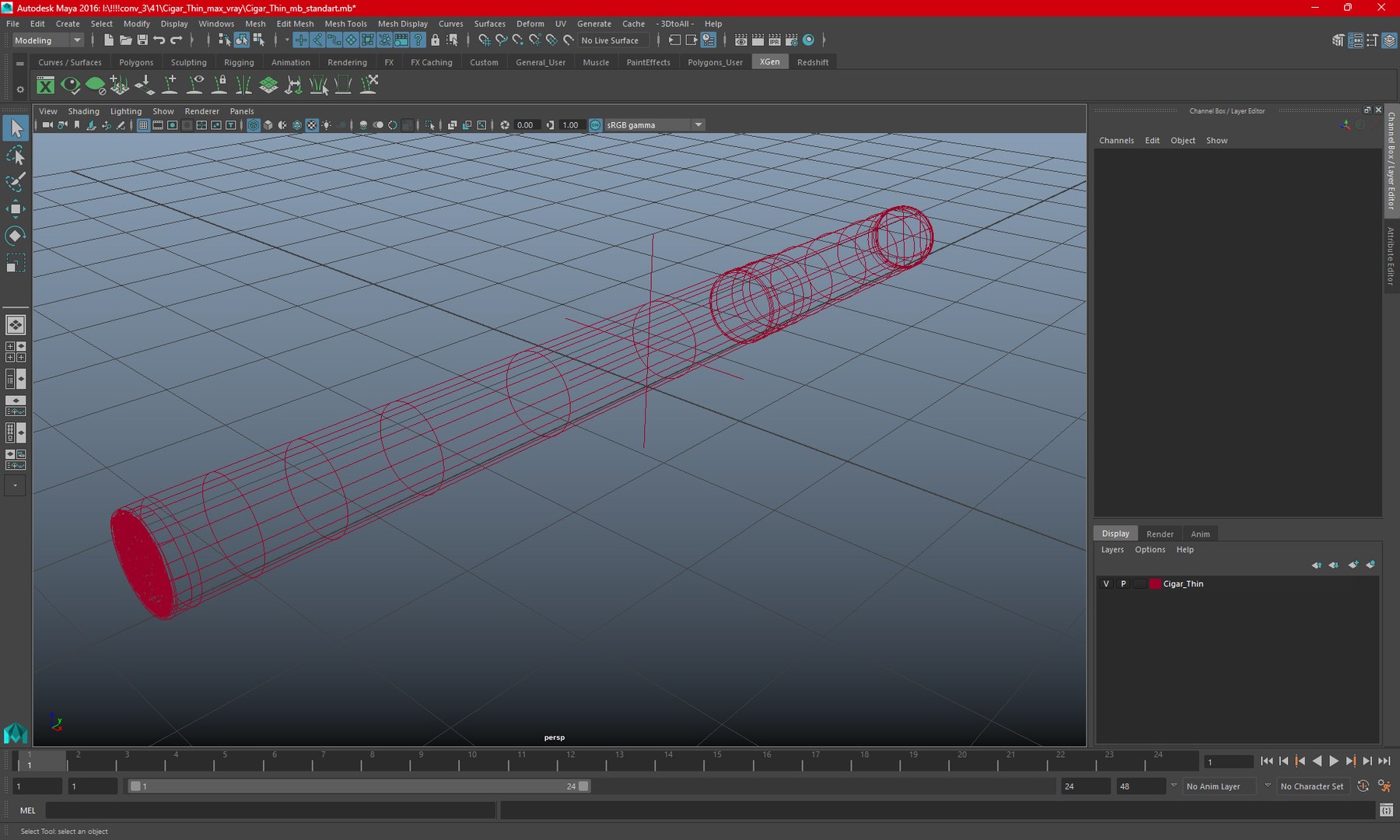Switch to single perspective pane layout
This screenshot has width=1400, height=840.
16,324
